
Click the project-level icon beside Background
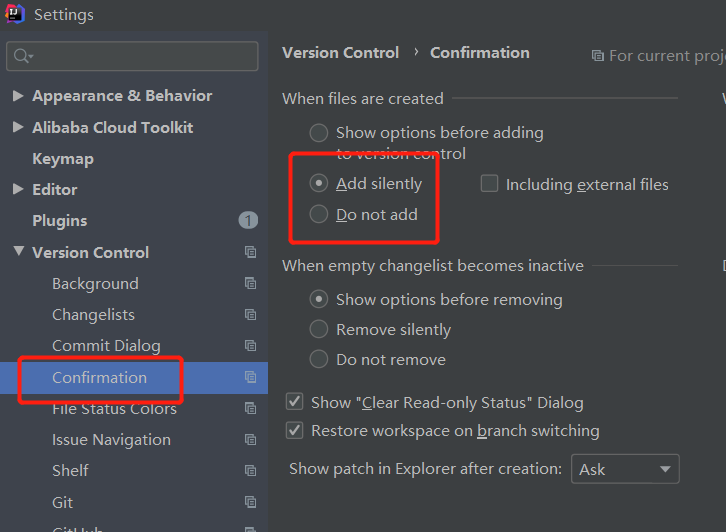[x=250, y=283]
